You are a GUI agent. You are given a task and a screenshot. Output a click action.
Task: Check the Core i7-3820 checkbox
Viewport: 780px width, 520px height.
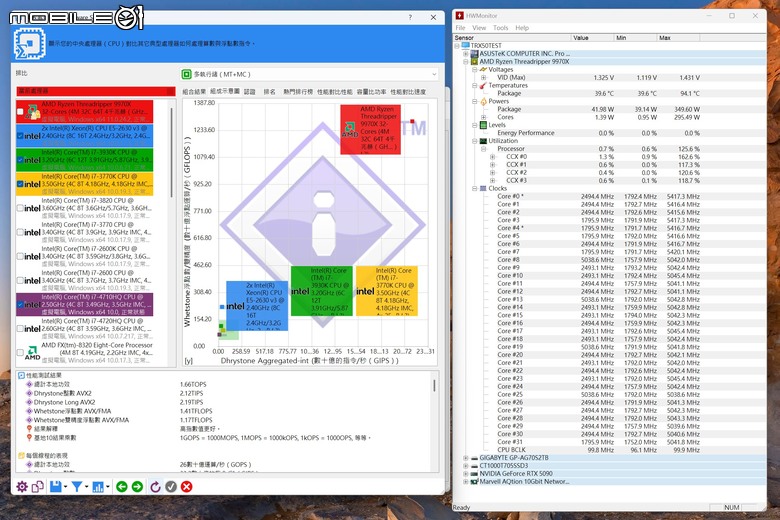(20, 208)
